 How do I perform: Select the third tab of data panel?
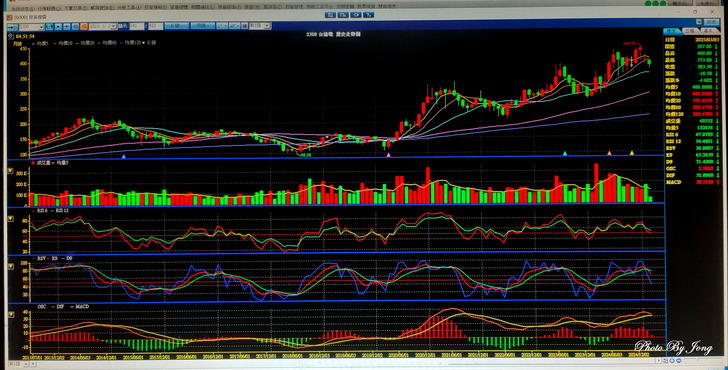708,31
